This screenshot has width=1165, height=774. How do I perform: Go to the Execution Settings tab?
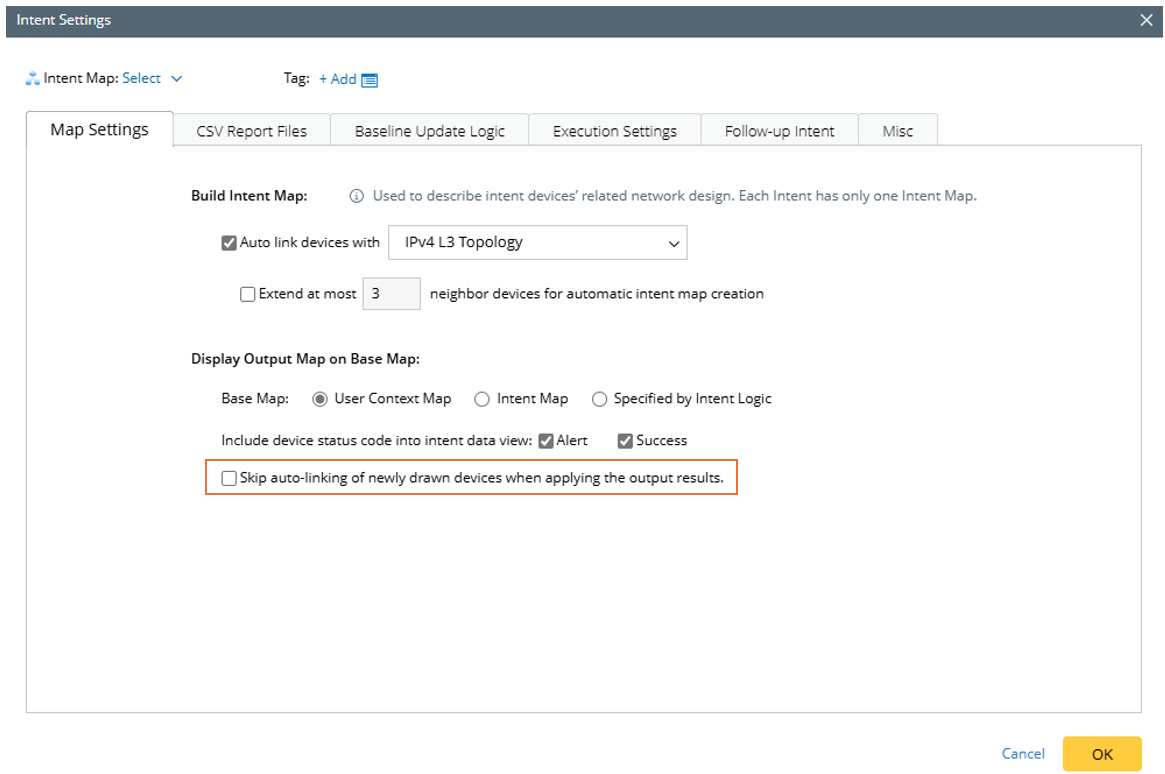point(614,131)
